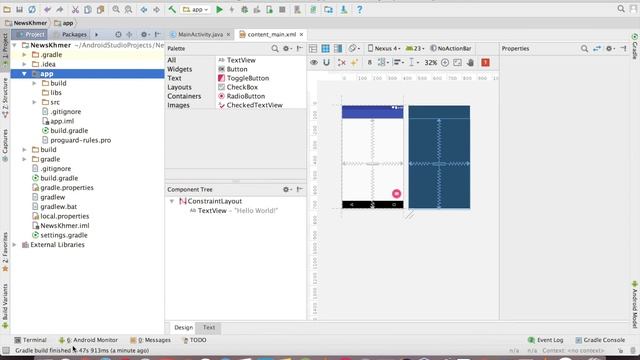The width and height of the screenshot is (640, 360).
Task: Toggle Show Constraints eye icon
Action: [314, 62]
